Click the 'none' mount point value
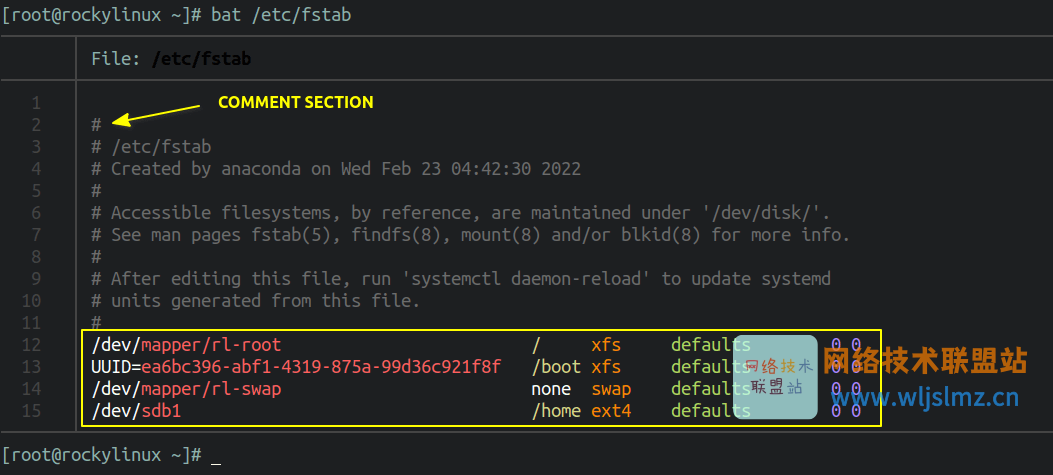This screenshot has width=1053, height=475. coord(551,389)
